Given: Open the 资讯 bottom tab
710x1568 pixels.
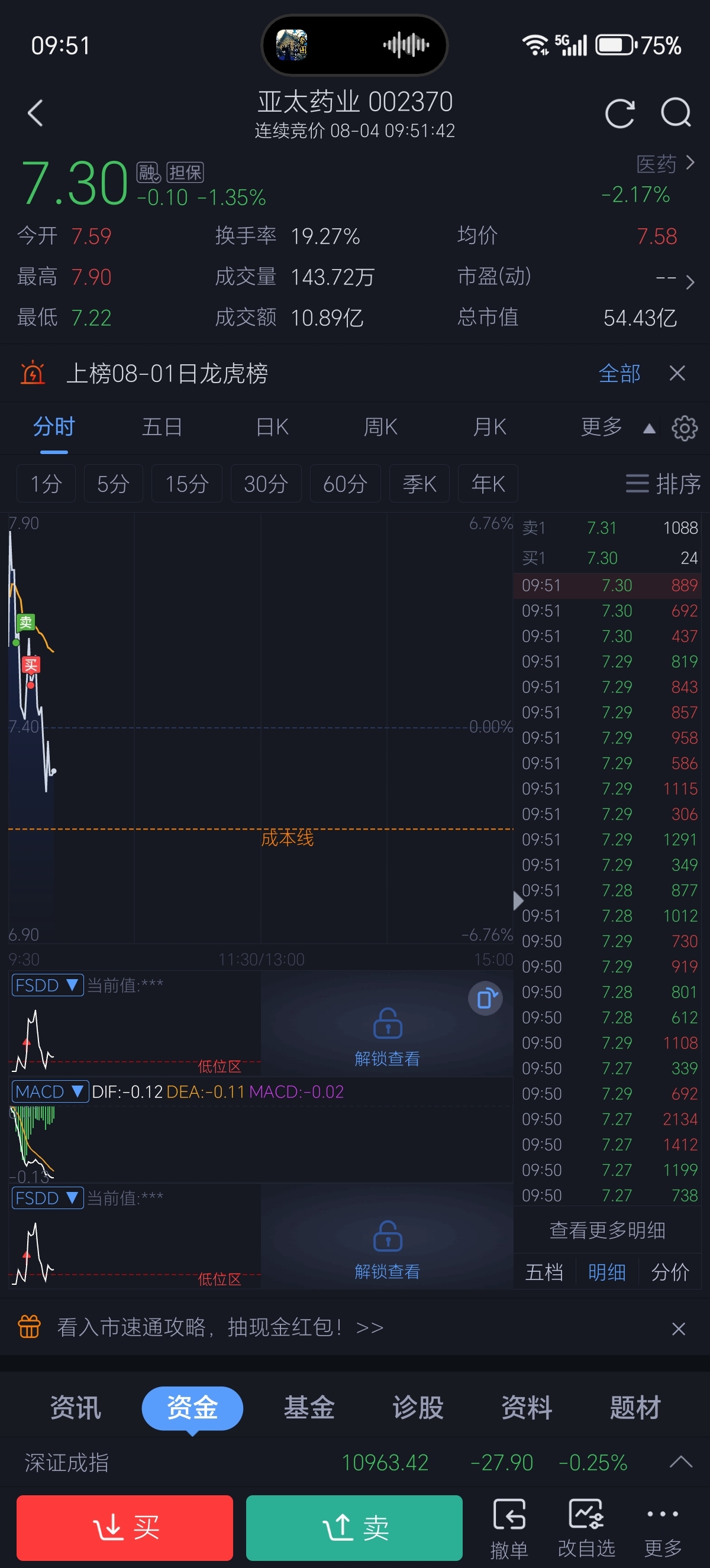Looking at the screenshot, I should click(x=76, y=1408).
